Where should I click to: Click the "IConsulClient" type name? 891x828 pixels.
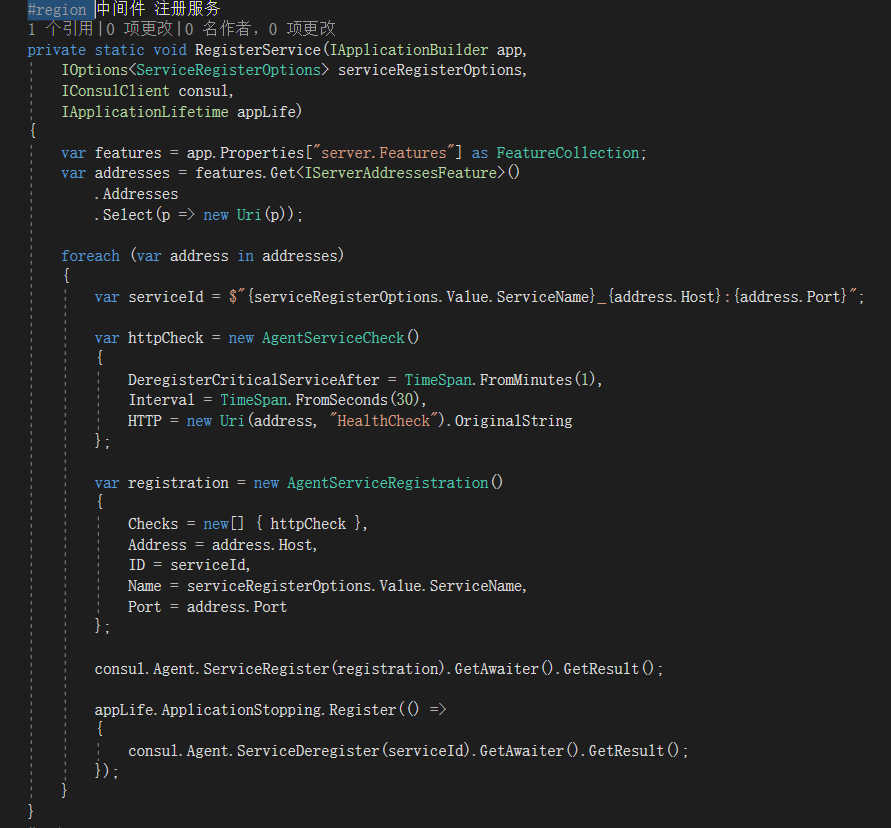pyautogui.click(x=115, y=91)
